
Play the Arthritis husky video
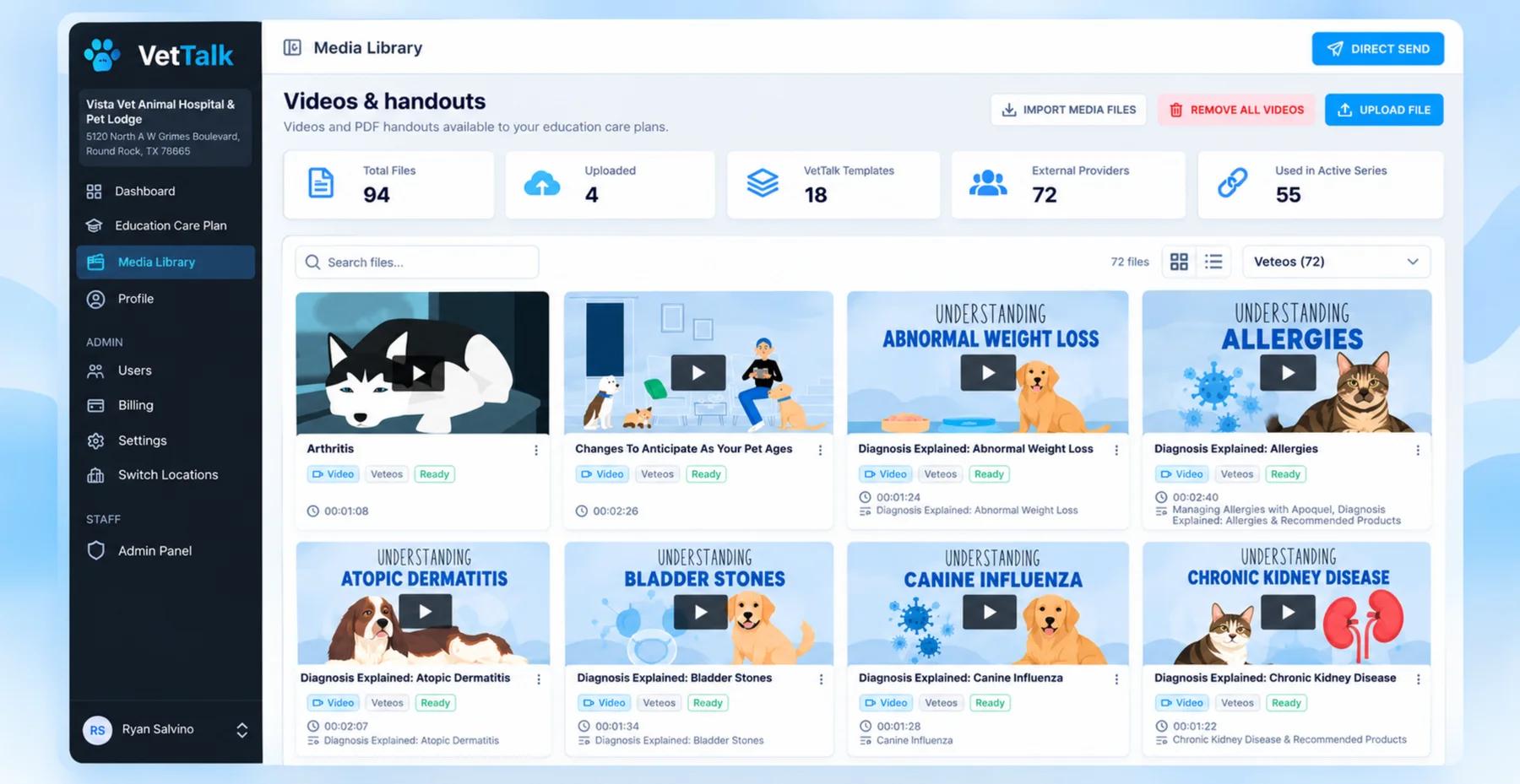[x=419, y=373]
